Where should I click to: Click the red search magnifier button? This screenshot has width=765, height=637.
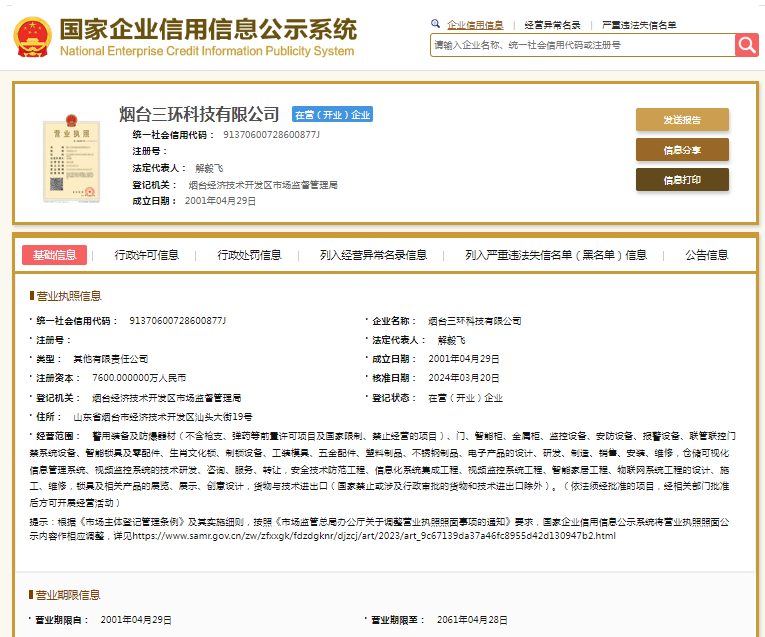point(746,45)
